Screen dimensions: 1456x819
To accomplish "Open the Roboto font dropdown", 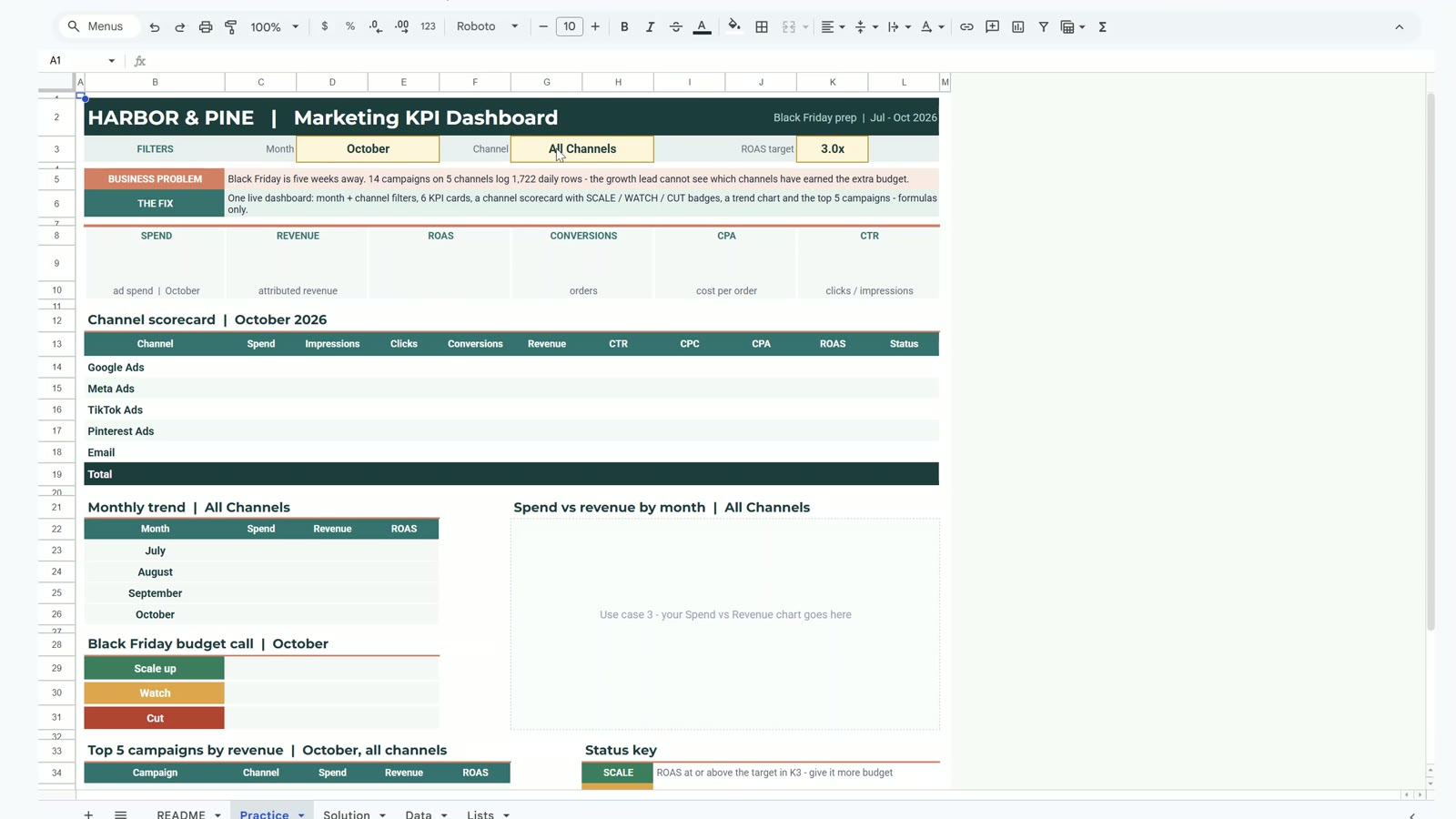I will [488, 27].
